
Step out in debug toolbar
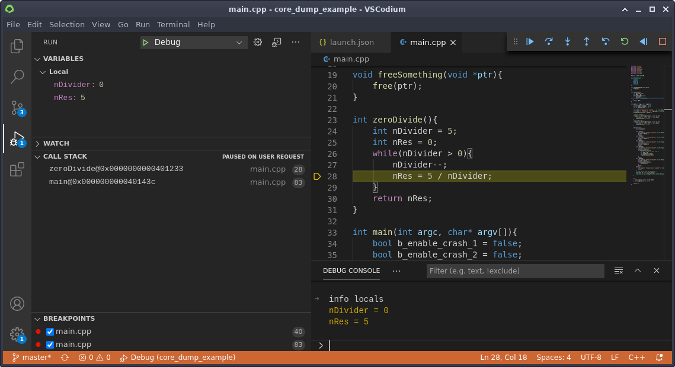[587, 42]
